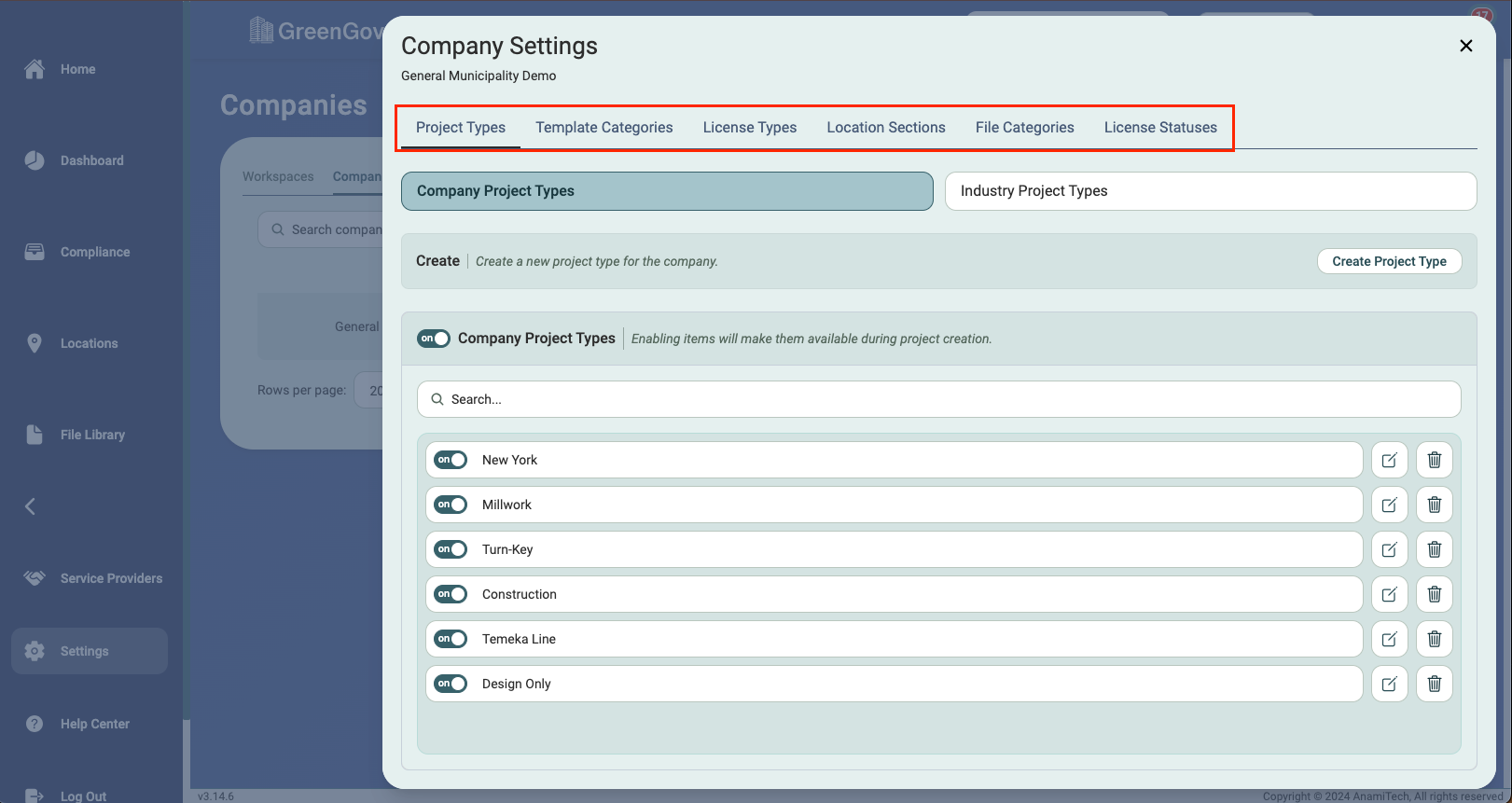
Task: Show Industry Project Types
Action: tap(1210, 191)
